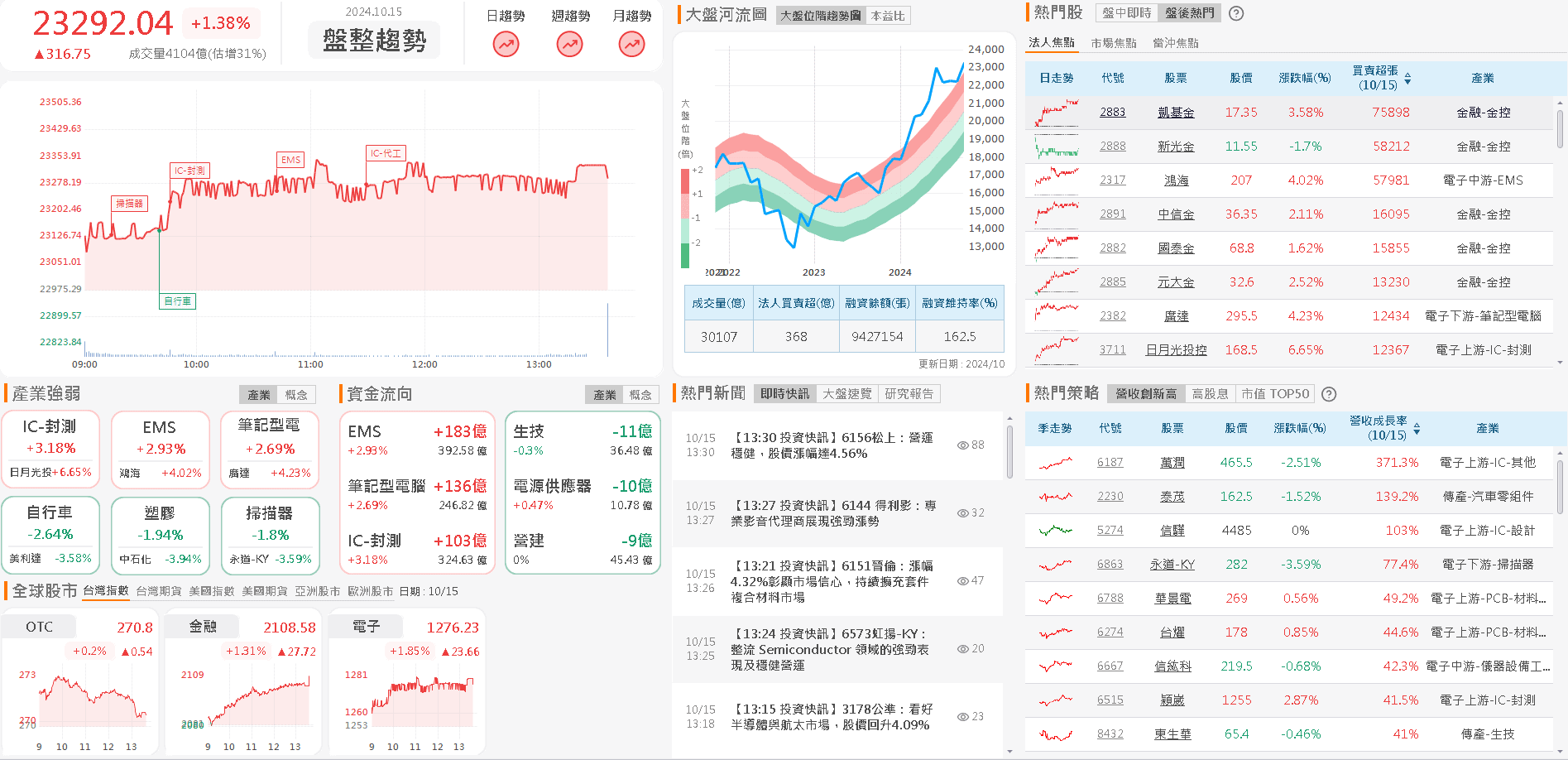Select 大盤位階趨勢圖 river chart view
1568x760 pixels.
coord(820,16)
